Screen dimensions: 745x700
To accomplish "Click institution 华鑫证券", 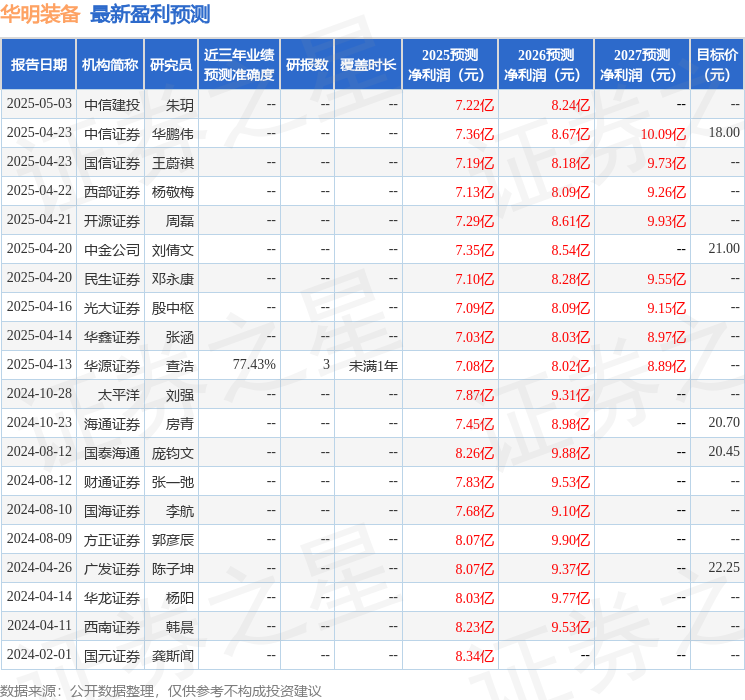I will [x=112, y=337].
